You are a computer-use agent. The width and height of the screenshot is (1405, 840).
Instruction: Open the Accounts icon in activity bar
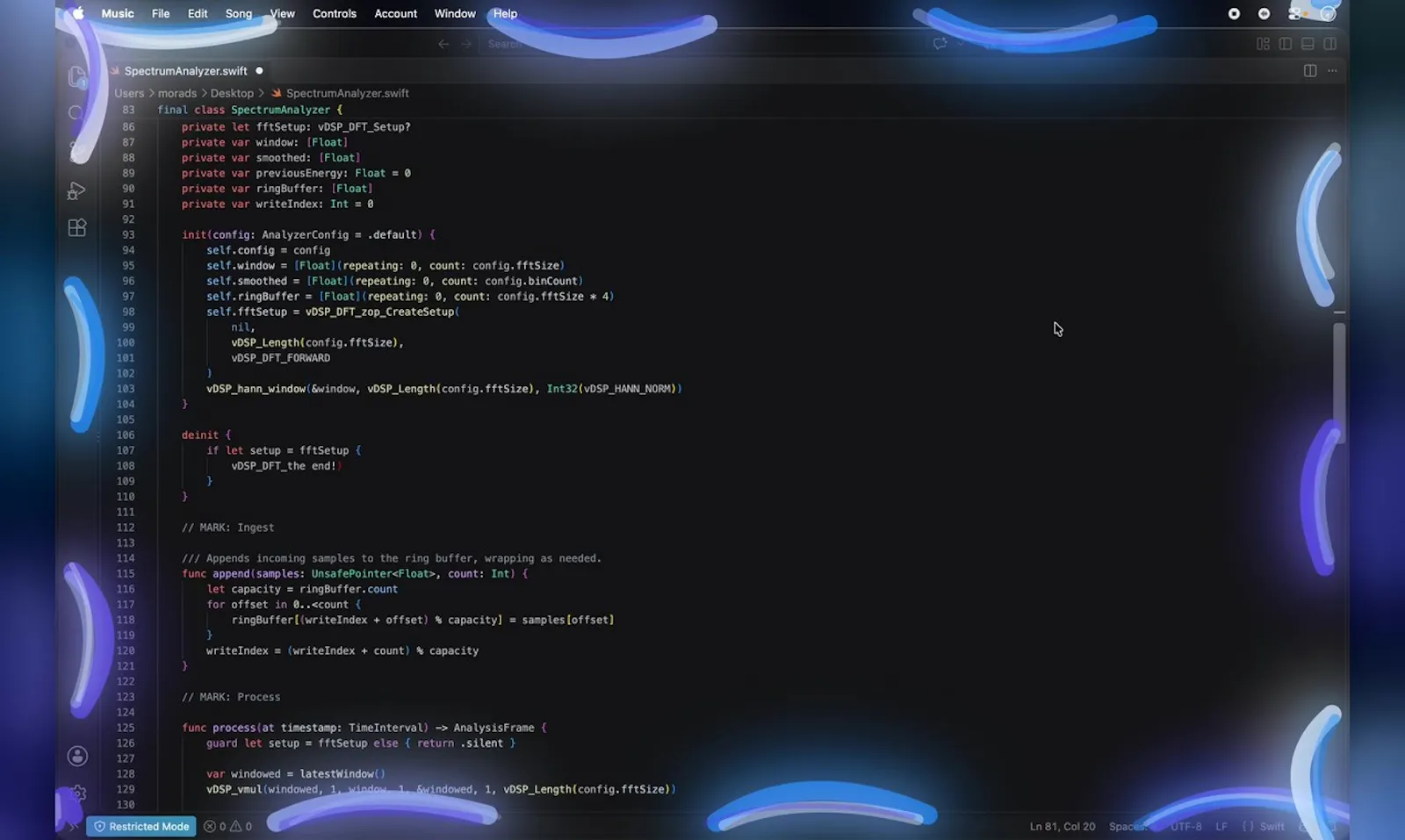(x=77, y=756)
